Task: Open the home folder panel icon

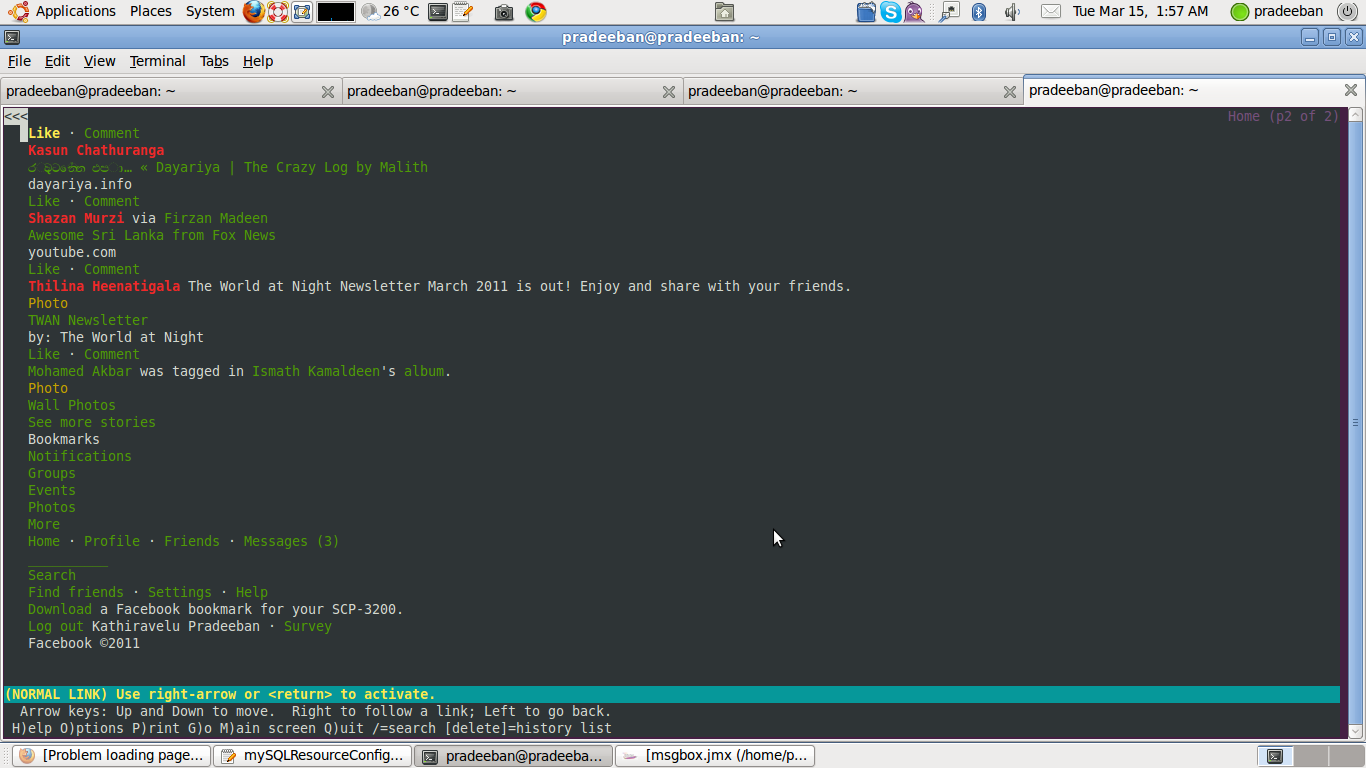Action: [725, 12]
